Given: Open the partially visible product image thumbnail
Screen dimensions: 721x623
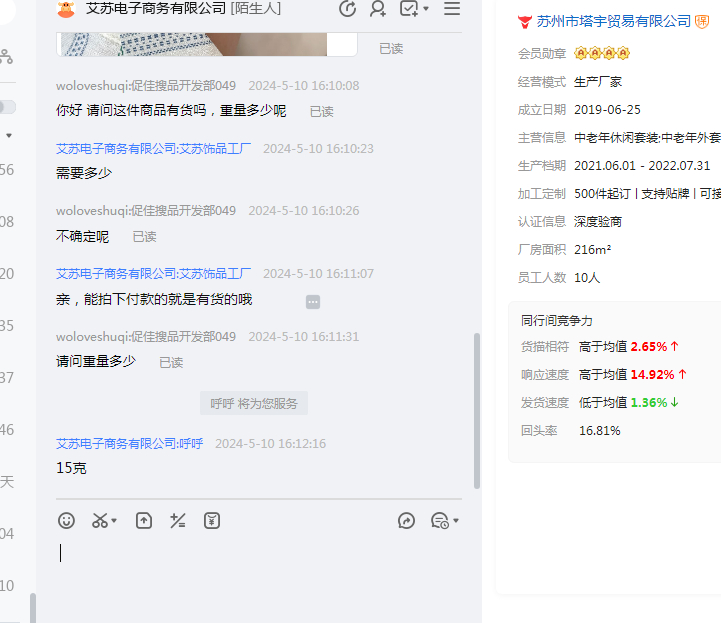Looking at the screenshot, I should [x=206, y=44].
